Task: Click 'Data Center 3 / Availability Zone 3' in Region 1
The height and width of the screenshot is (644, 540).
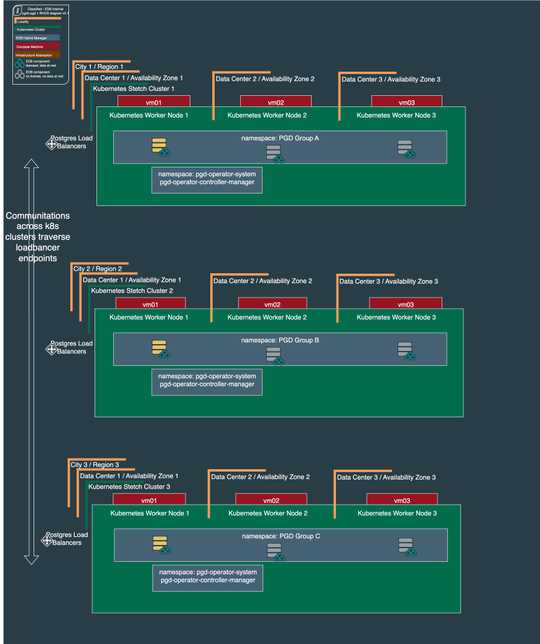Action: point(391,79)
